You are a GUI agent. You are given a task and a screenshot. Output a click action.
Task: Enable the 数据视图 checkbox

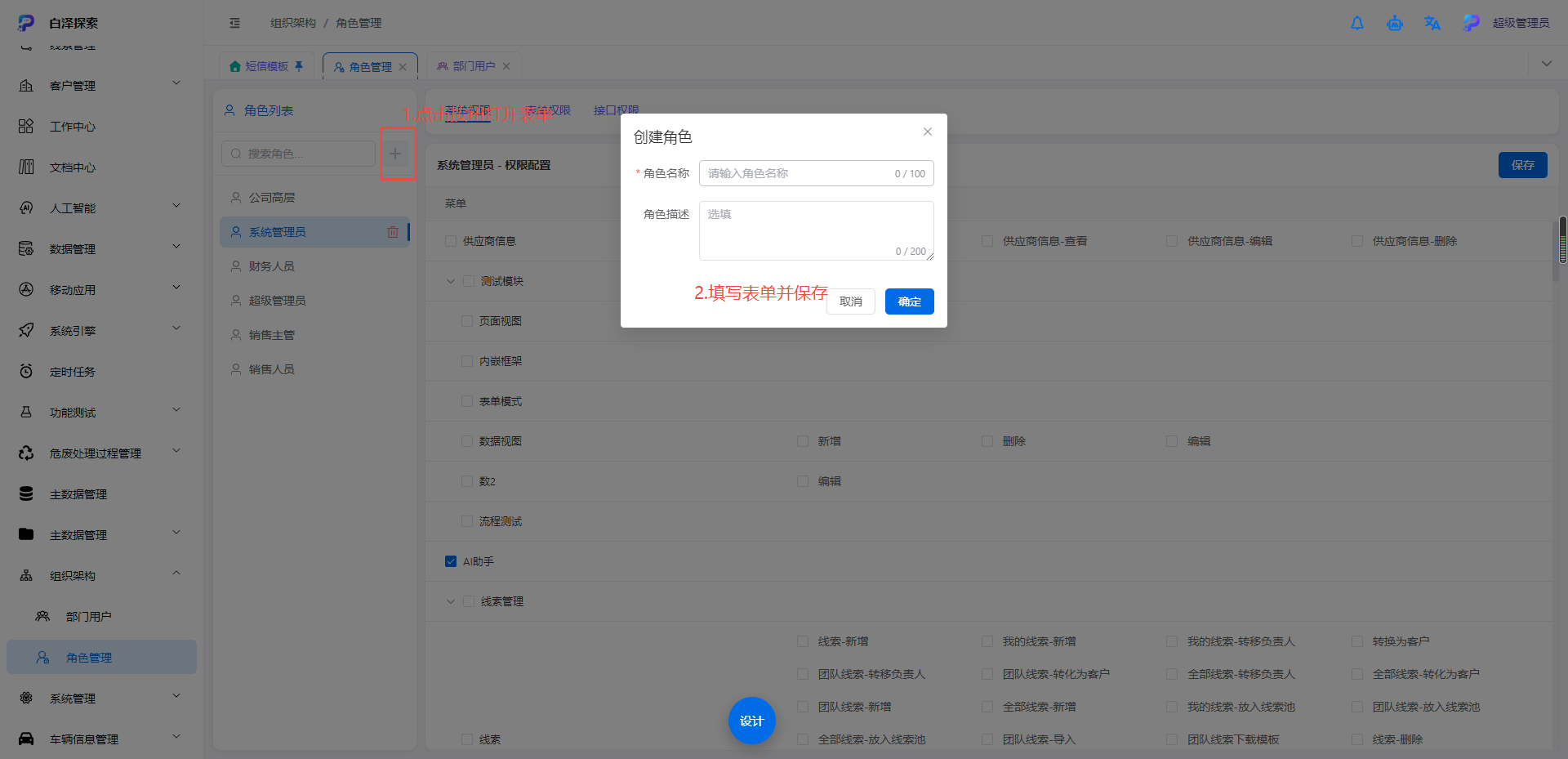point(467,441)
